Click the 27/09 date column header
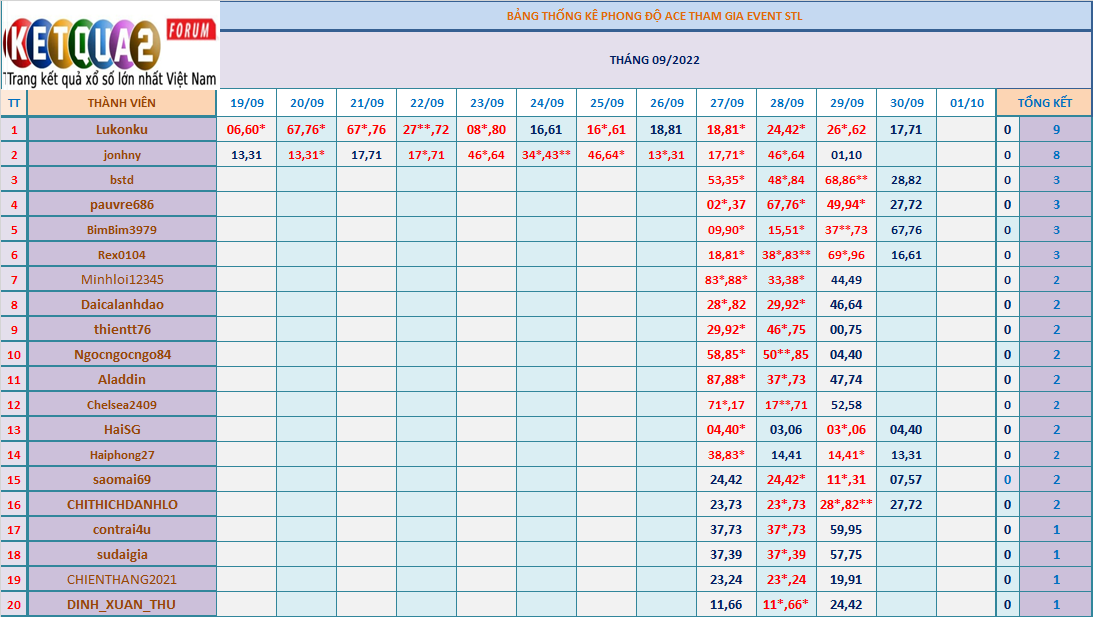Screen dimensions: 1093x617 (x=726, y=103)
